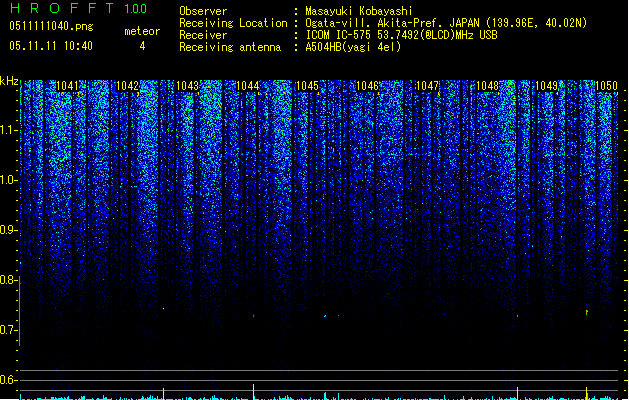Click the 0.6 kHz axis label
629x400 pixels.
point(8,380)
